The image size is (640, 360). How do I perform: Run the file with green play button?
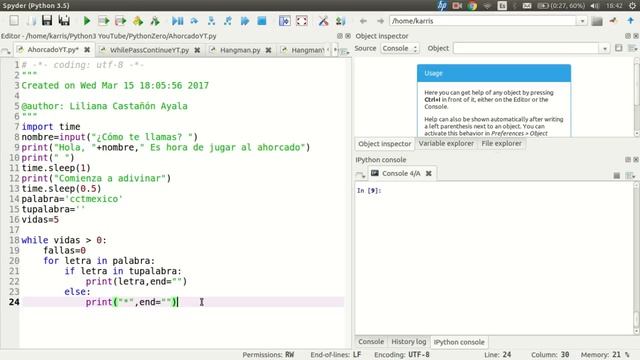(x=87, y=21)
